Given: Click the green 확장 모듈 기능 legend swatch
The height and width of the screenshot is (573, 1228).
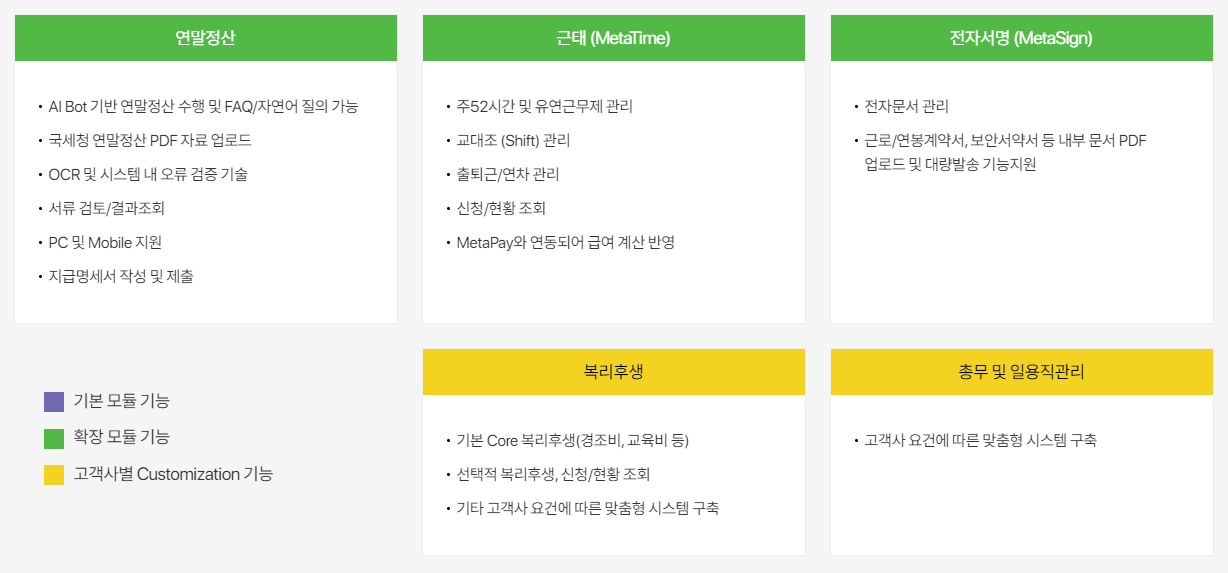Looking at the screenshot, I should (54, 438).
